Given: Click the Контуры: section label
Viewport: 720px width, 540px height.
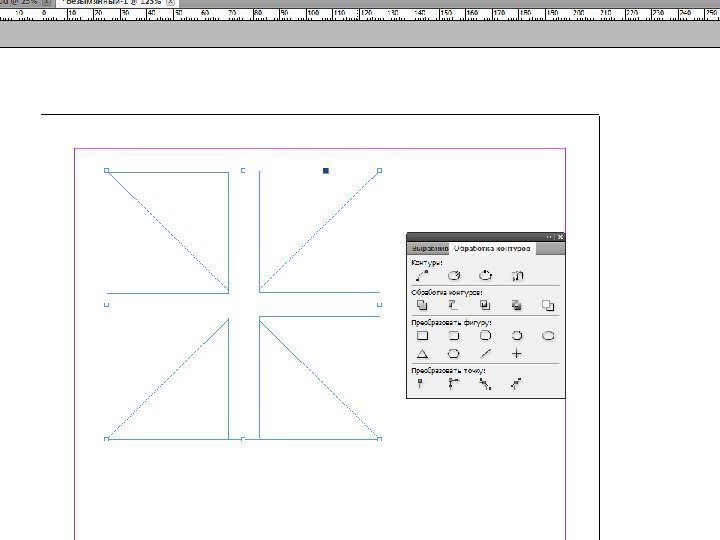Looking at the screenshot, I should coord(427,263).
